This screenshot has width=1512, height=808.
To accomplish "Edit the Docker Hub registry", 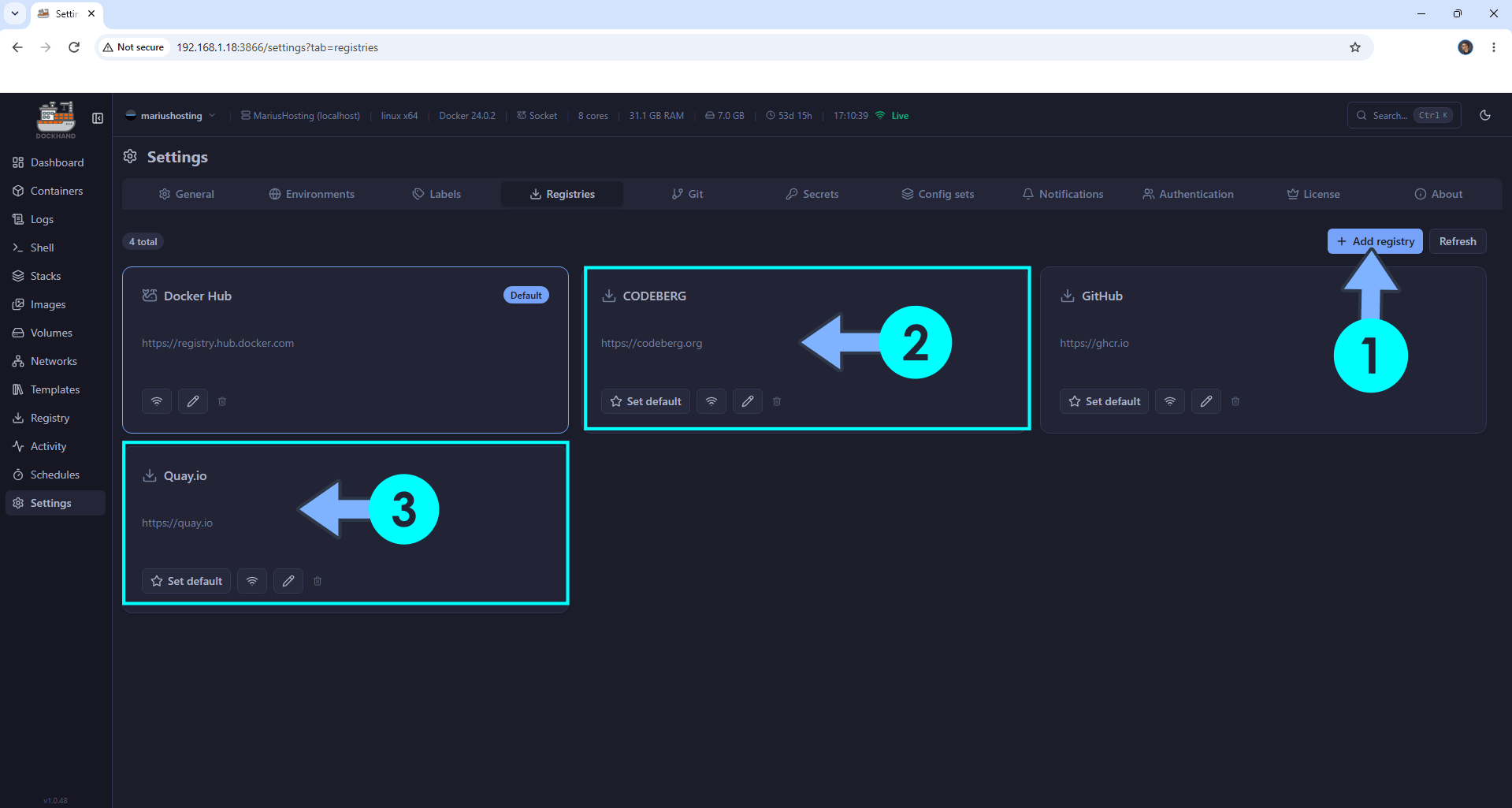I will click(193, 401).
